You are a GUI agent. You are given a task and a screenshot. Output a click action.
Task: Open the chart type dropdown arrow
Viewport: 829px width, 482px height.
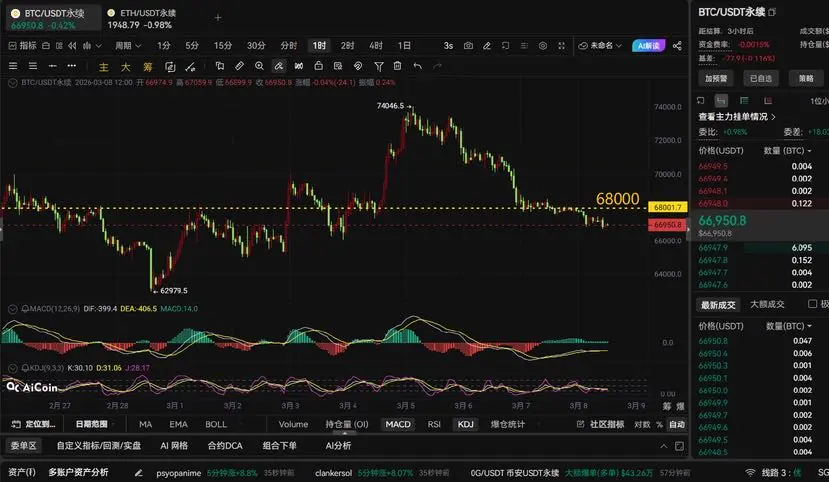(99, 46)
